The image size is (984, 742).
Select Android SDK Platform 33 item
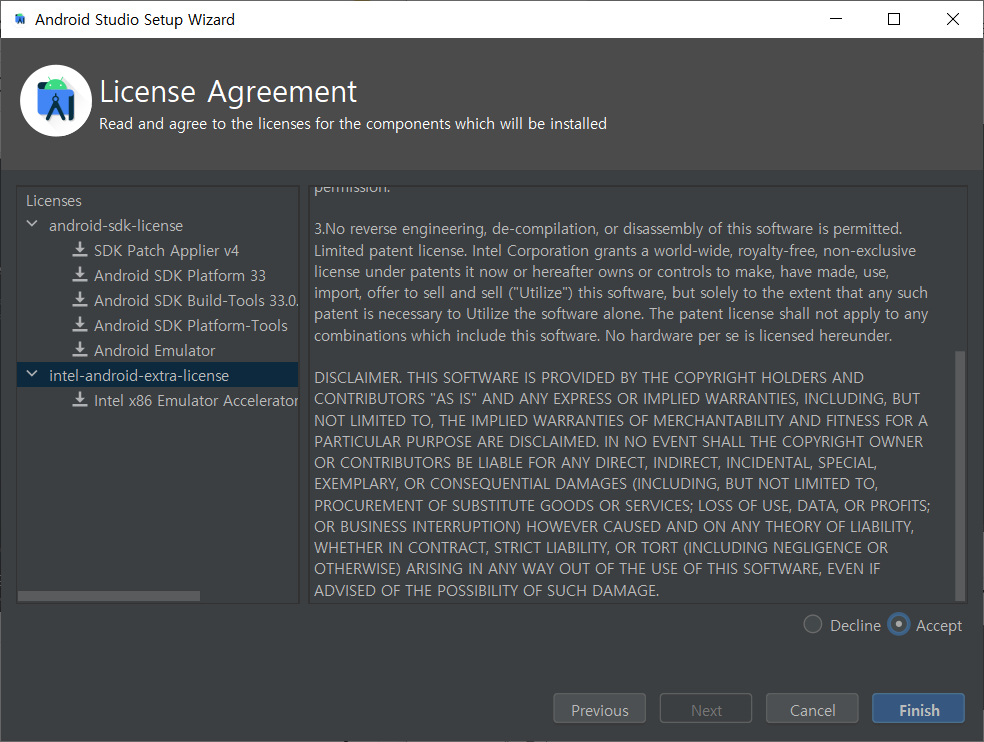point(180,276)
